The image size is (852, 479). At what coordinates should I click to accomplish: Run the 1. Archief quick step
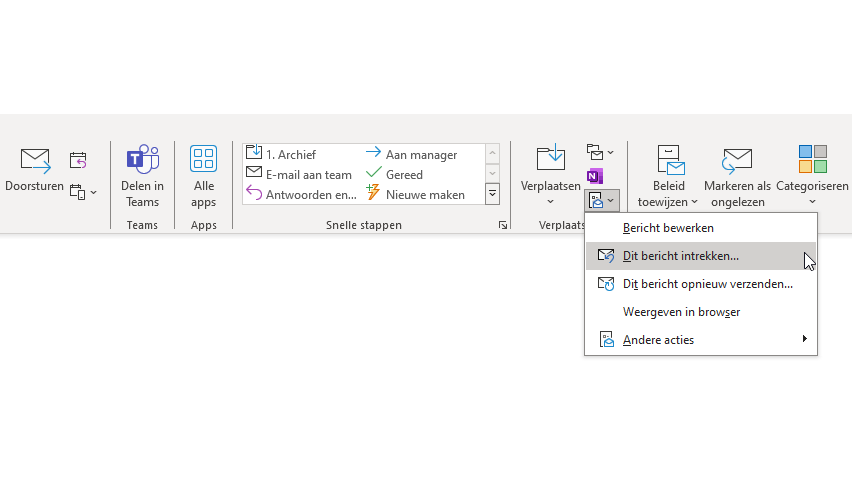(x=291, y=154)
